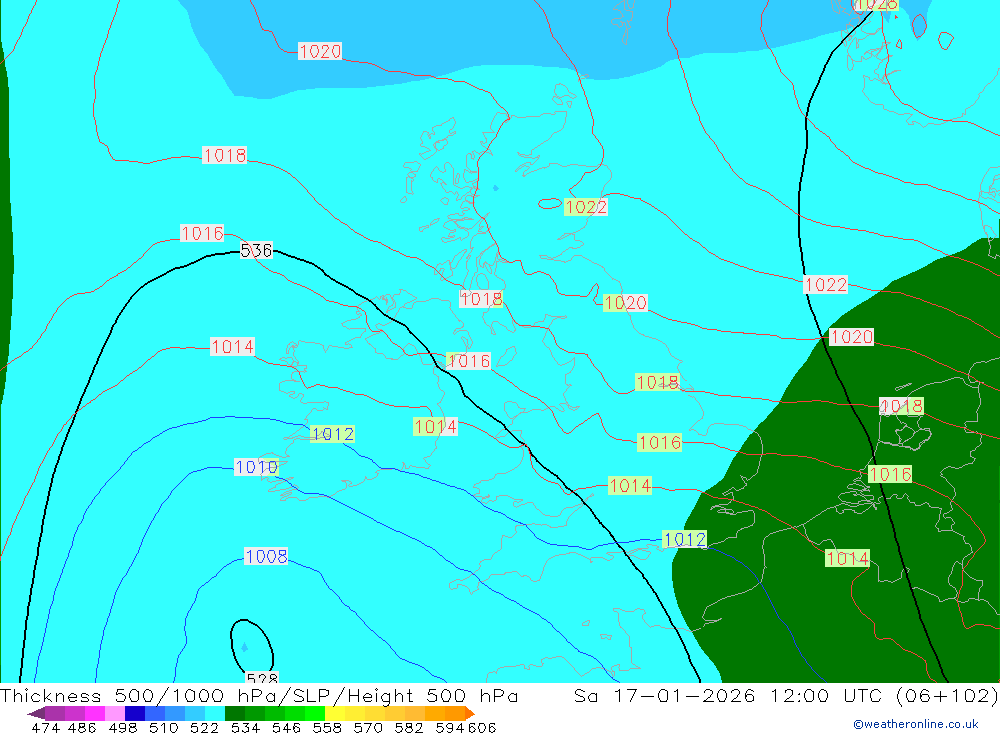Click the 1018 label at upper left
The height and width of the screenshot is (733, 1000).
pos(224,155)
